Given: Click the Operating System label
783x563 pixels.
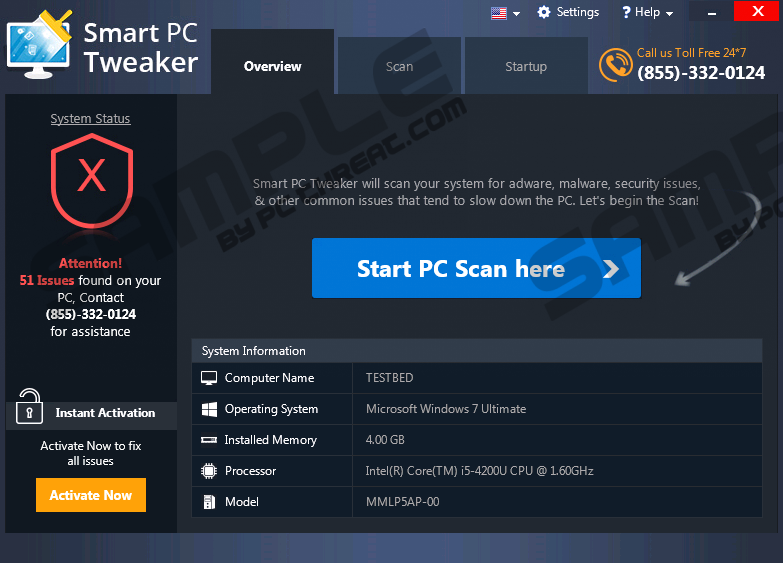Looking at the screenshot, I should [x=271, y=409].
